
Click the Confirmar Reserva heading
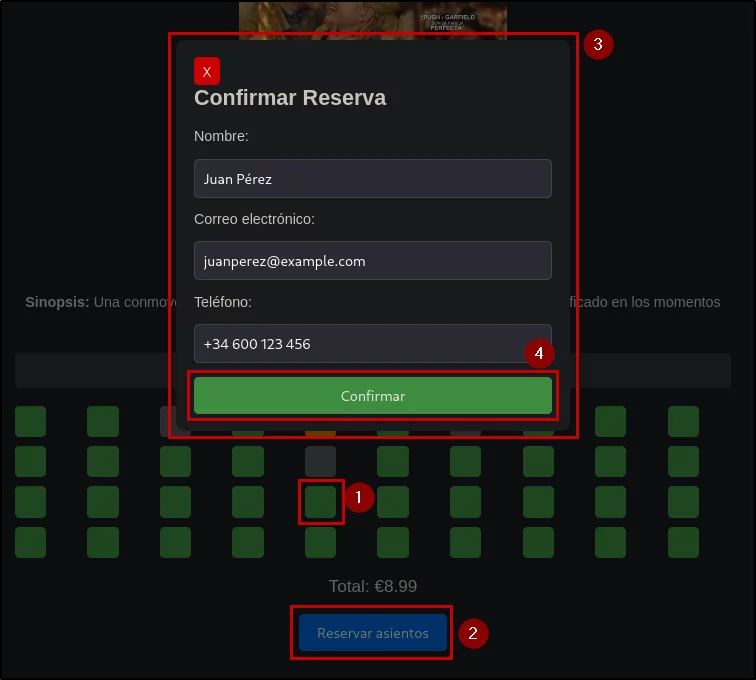point(290,98)
